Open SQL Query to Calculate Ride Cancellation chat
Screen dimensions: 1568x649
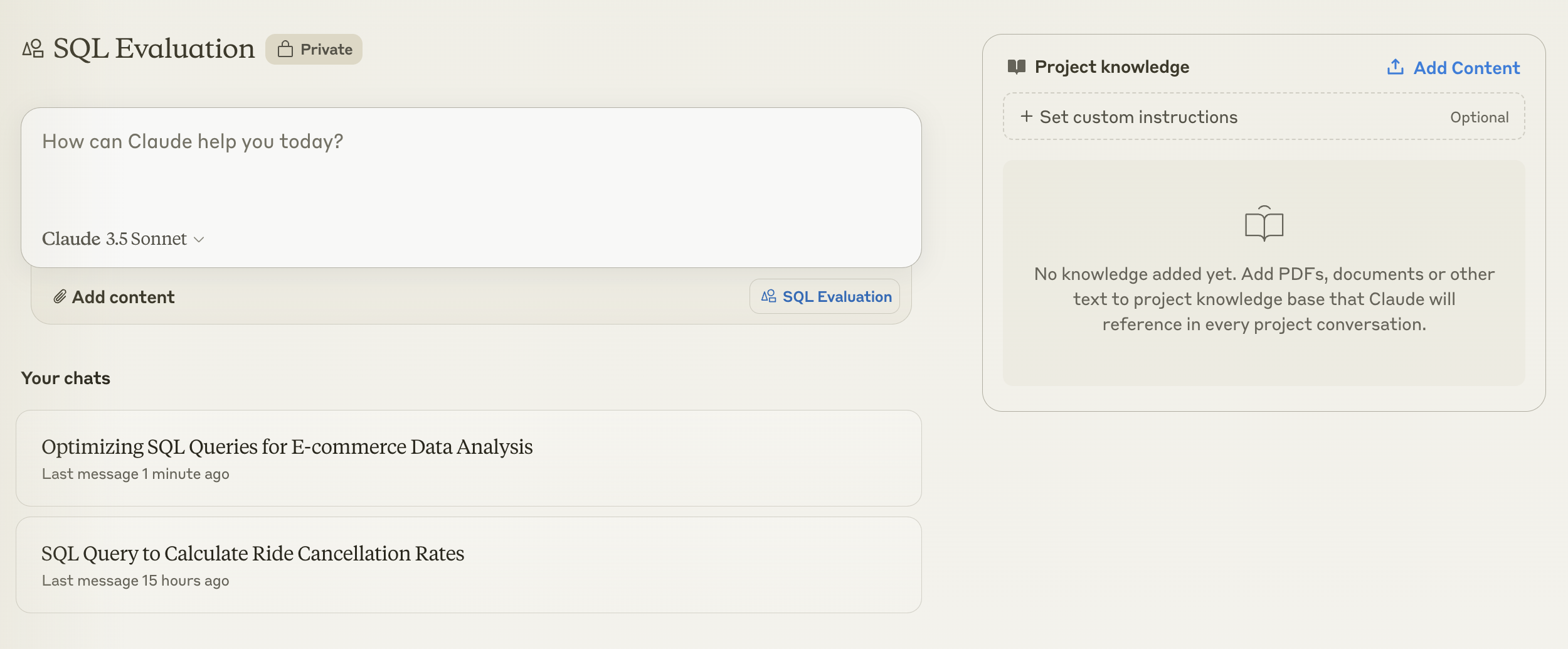tap(469, 565)
